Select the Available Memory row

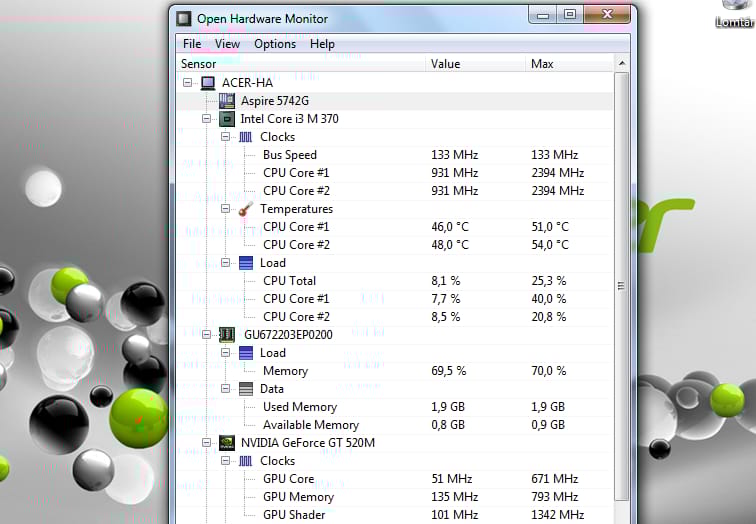point(395,425)
